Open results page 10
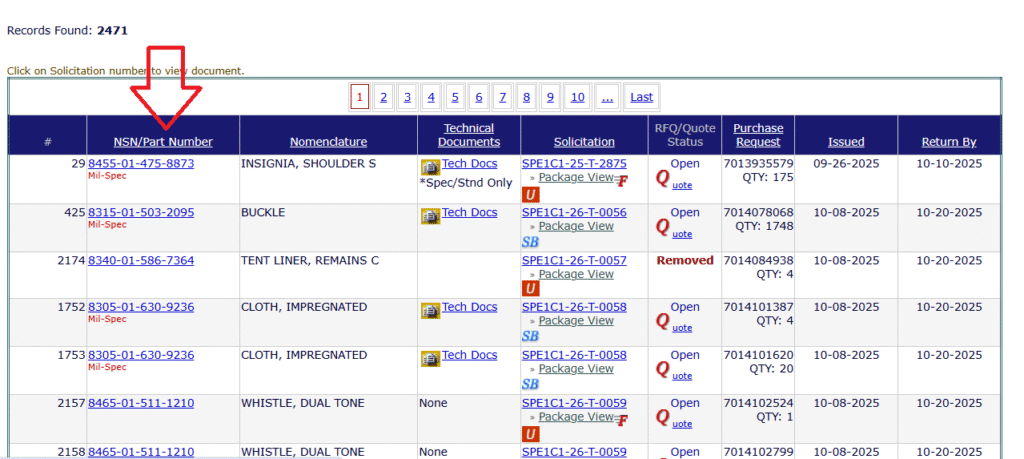The width and height of the screenshot is (1024, 459). 577,97
